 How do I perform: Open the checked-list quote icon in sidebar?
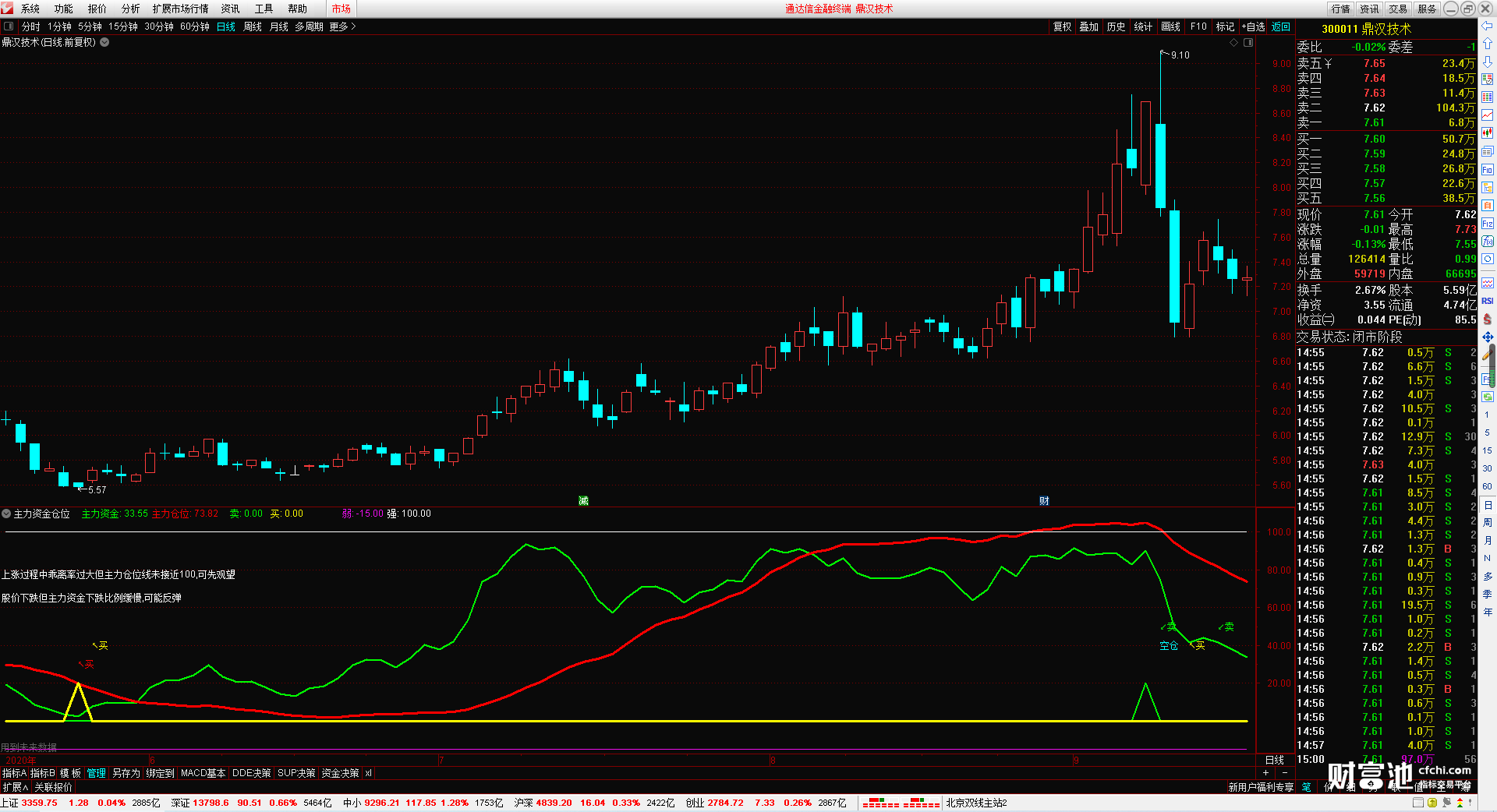point(1488,79)
